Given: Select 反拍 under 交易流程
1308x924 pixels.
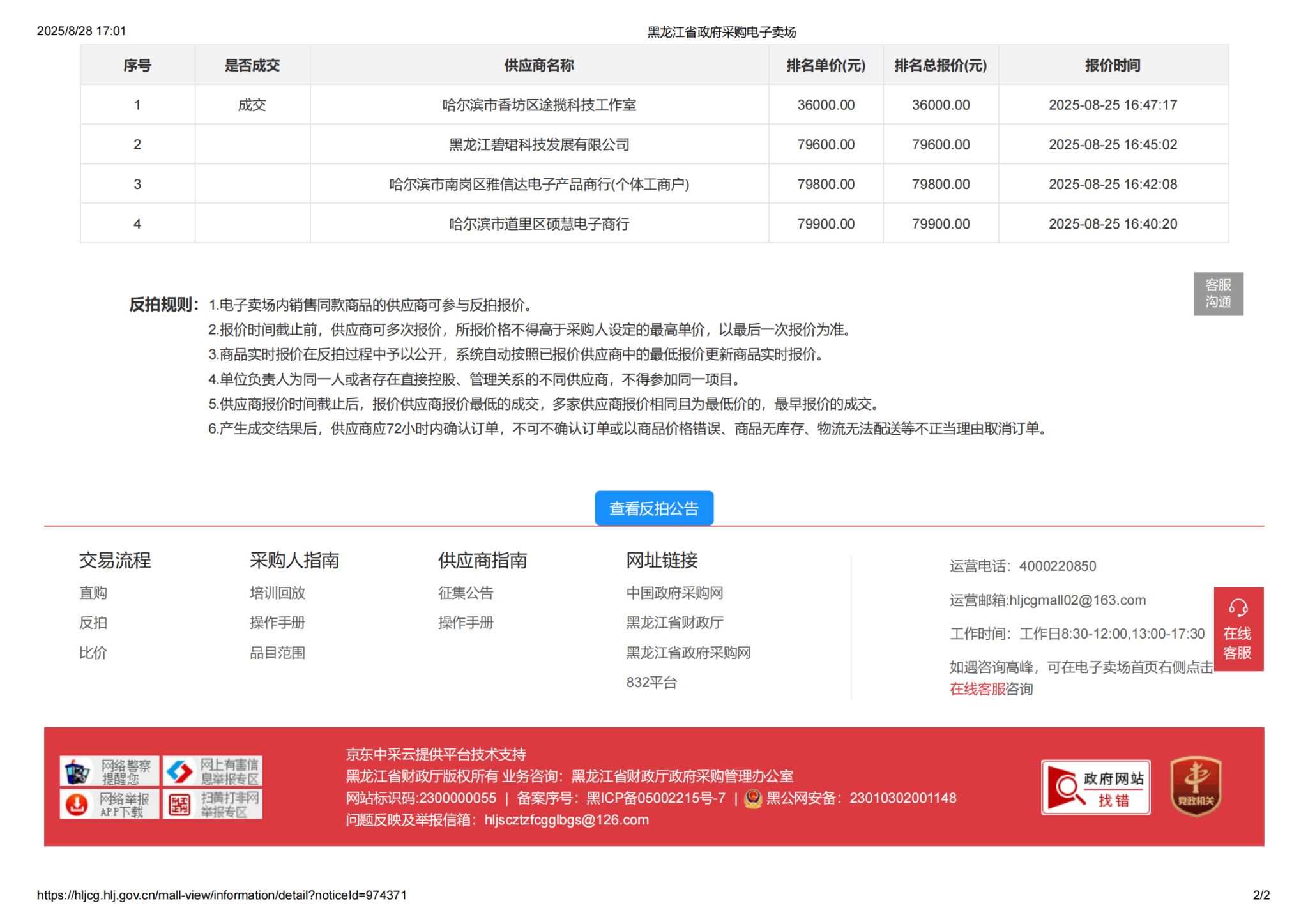Looking at the screenshot, I should pyautogui.click(x=93, y=623).
